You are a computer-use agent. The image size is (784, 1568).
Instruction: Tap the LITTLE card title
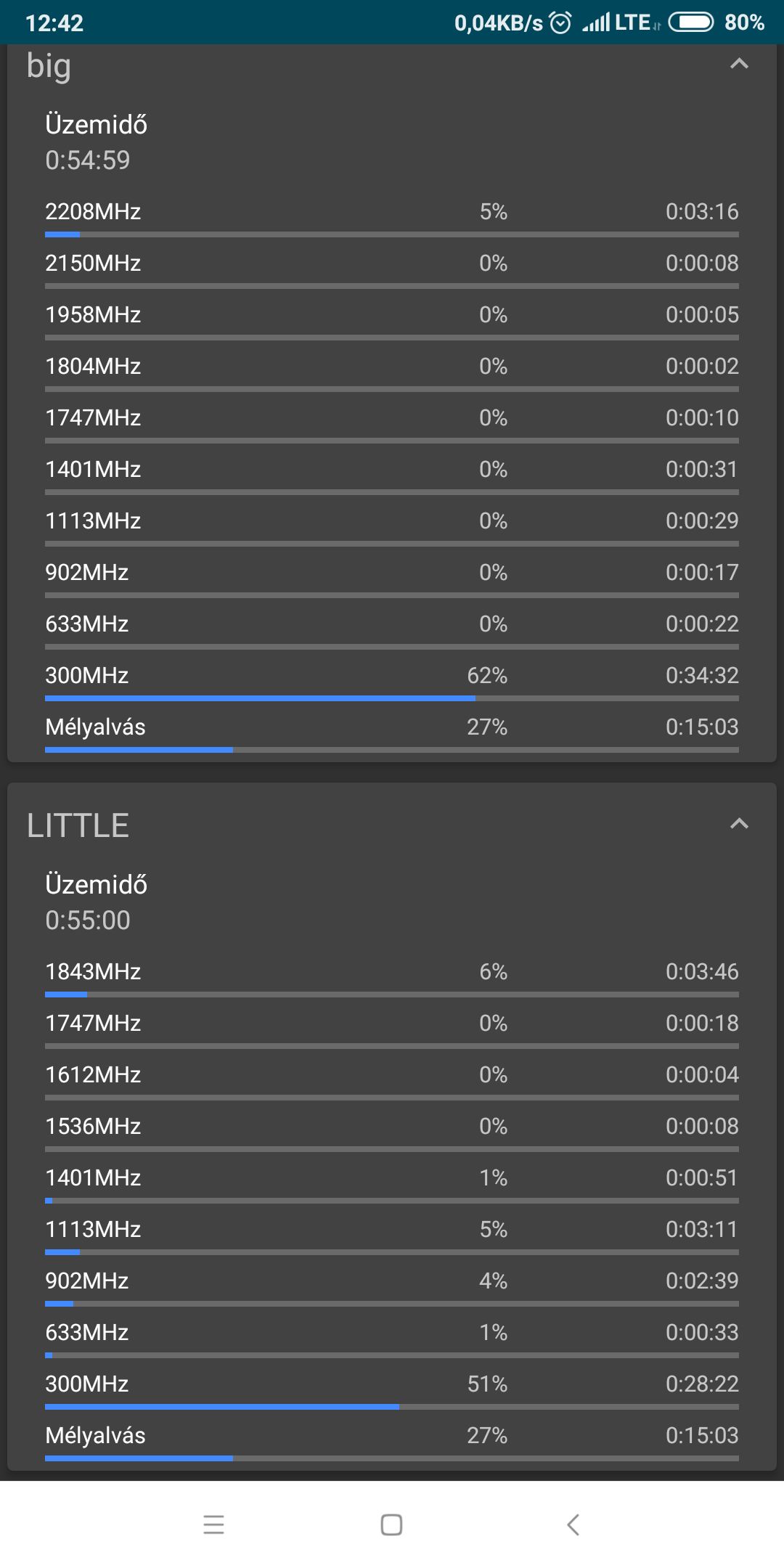click(x=78, y=825)
